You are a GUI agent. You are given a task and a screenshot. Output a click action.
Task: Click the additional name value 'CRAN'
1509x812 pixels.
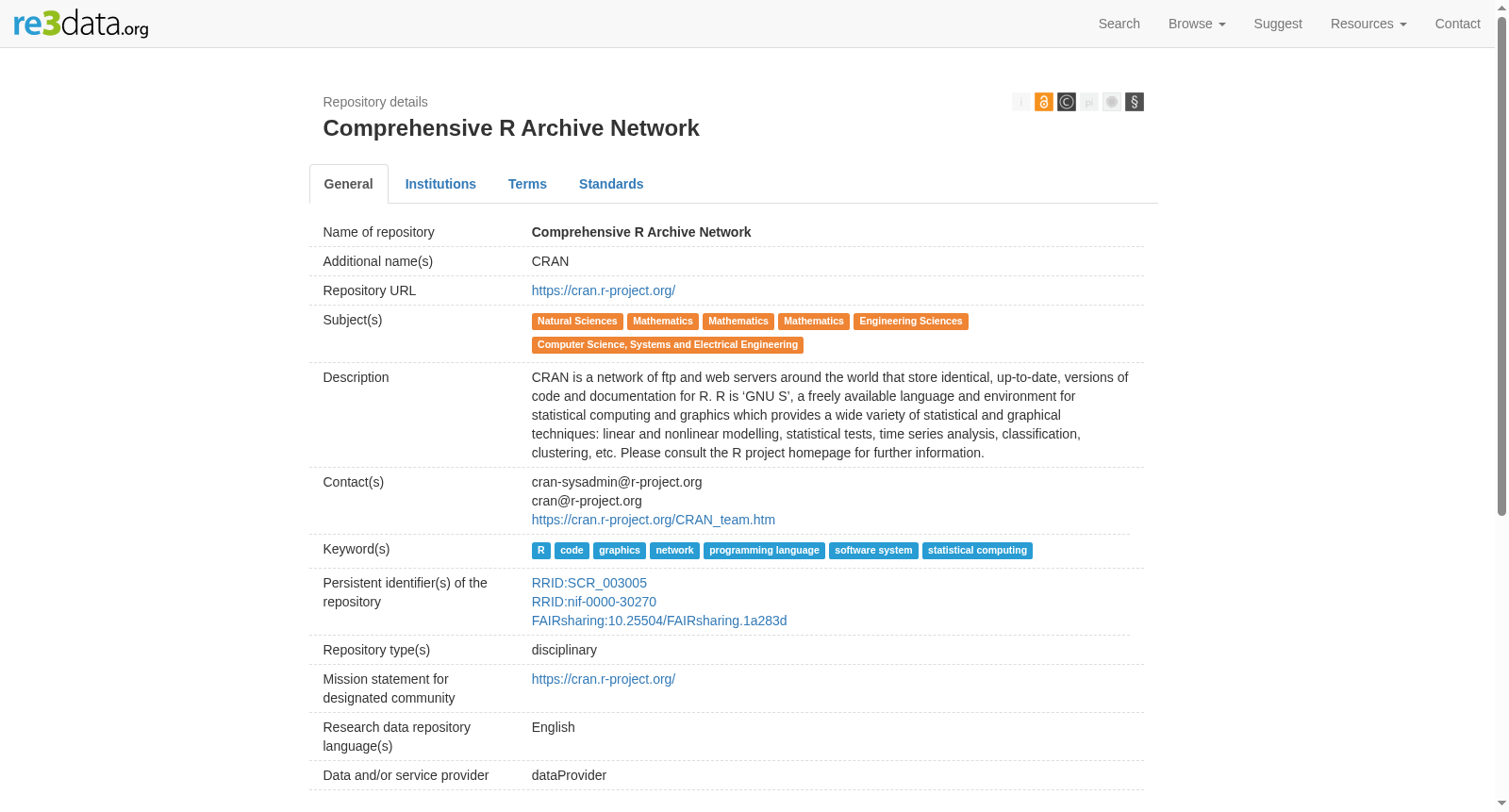pos(551,261)
